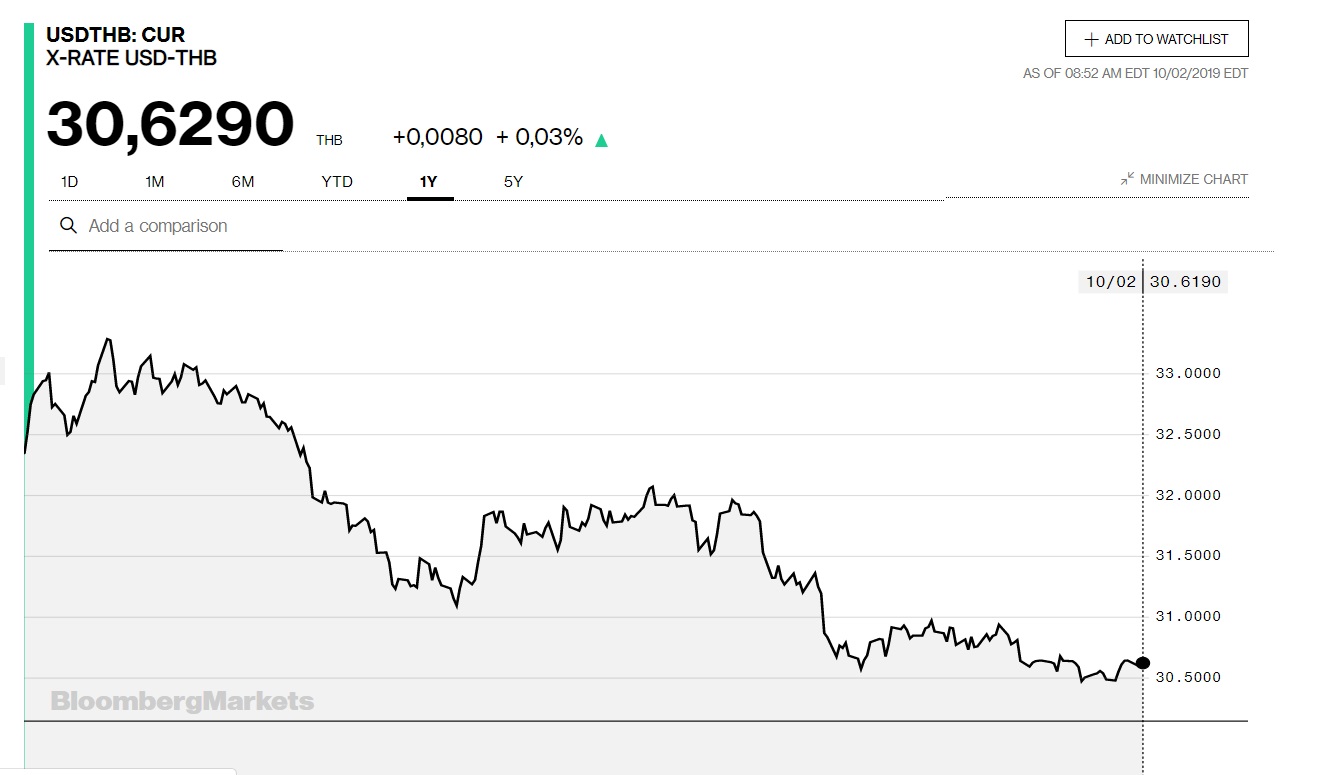Click the black dot at chart line end
Screen dimensions: 1323x775
[1143, 663]
